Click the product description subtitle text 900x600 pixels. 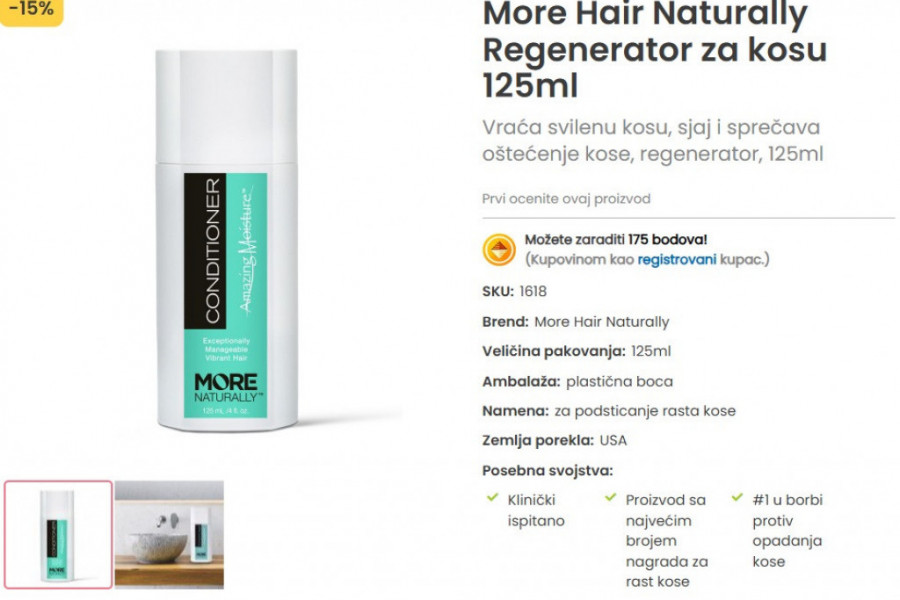653,141
